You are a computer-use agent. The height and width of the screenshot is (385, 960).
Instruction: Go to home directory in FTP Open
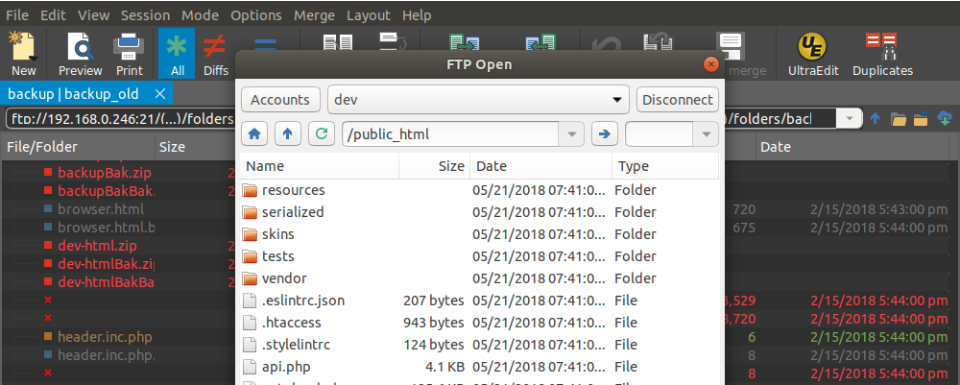click(x=255, y=134)
